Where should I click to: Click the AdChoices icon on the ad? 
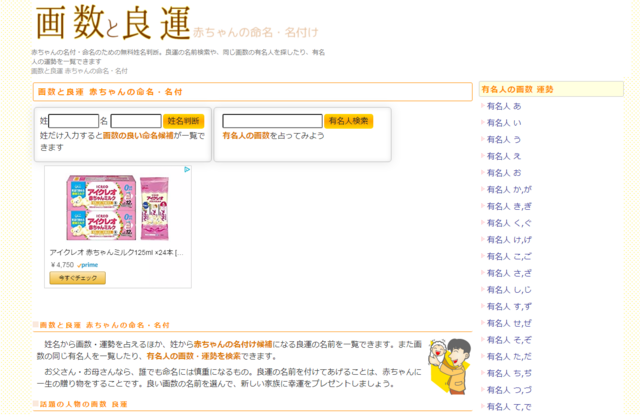tap(187, 171)
